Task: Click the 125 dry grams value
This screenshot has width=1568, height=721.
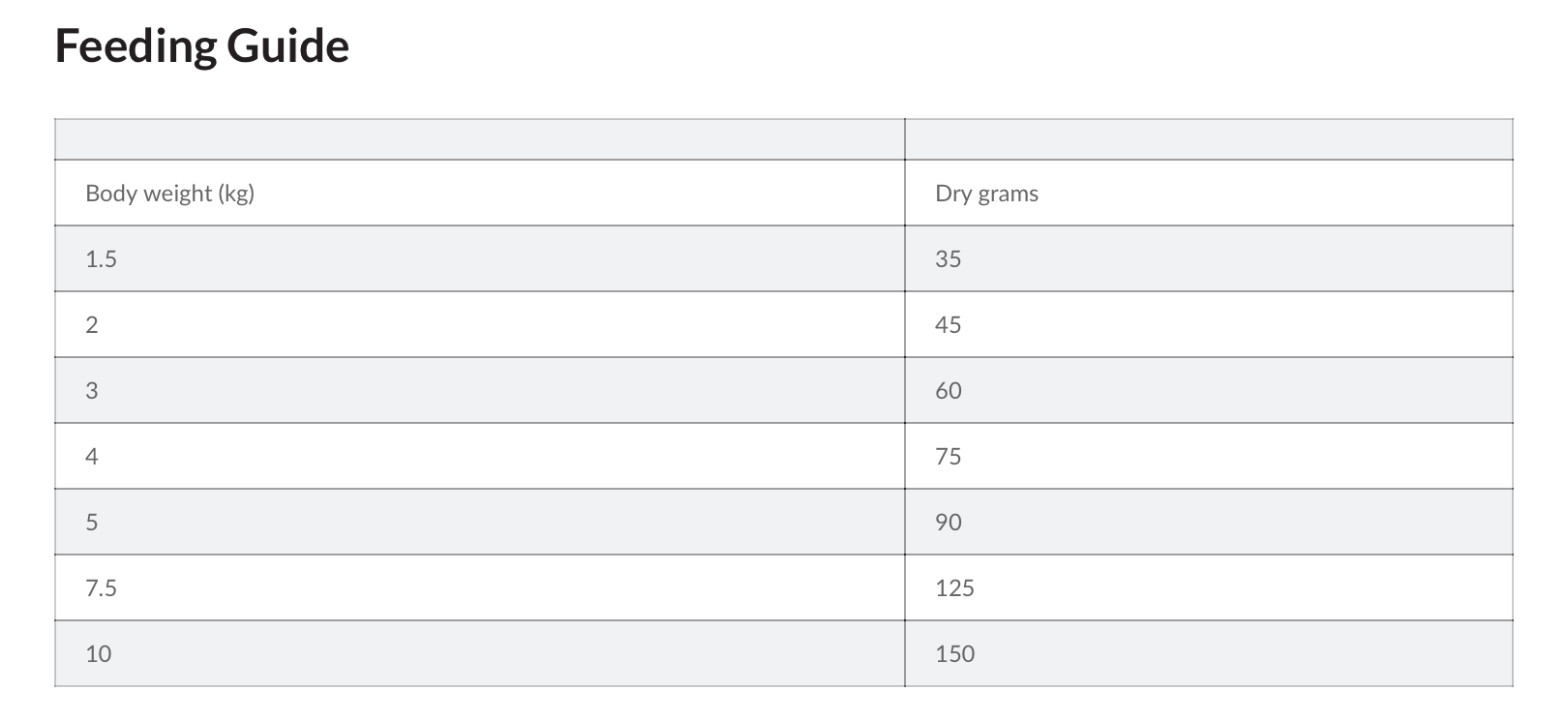Action: (x=954, y=588)
